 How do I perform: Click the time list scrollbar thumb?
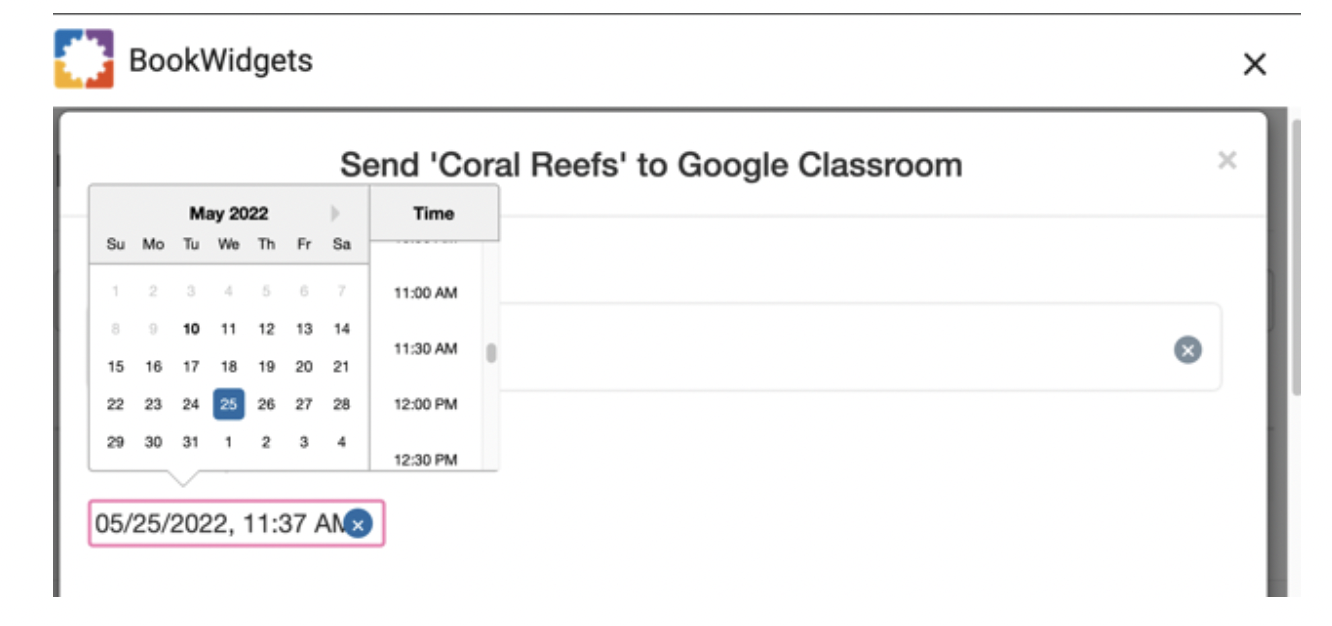click(491, 353)
